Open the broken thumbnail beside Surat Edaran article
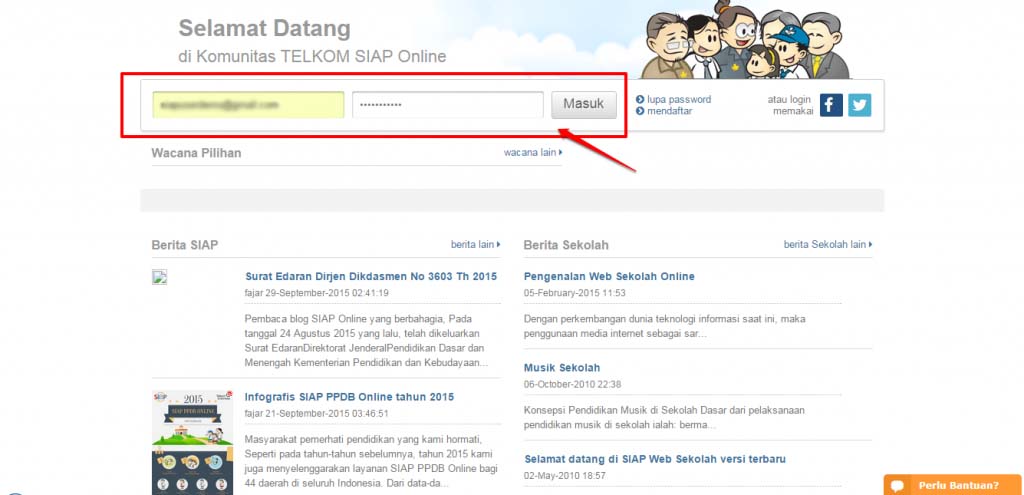1024x495 pixels. pos(159,278)
